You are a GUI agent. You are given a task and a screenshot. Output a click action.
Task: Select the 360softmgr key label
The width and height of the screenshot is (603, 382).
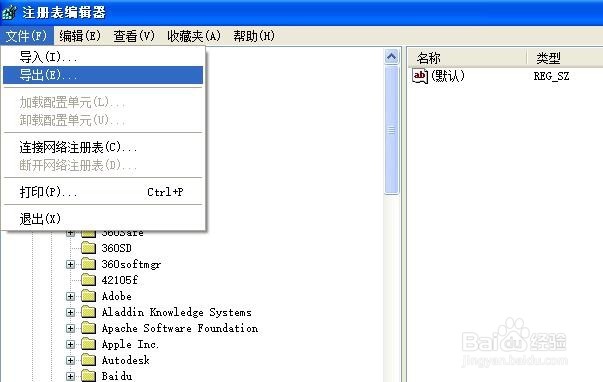(131, 264)
